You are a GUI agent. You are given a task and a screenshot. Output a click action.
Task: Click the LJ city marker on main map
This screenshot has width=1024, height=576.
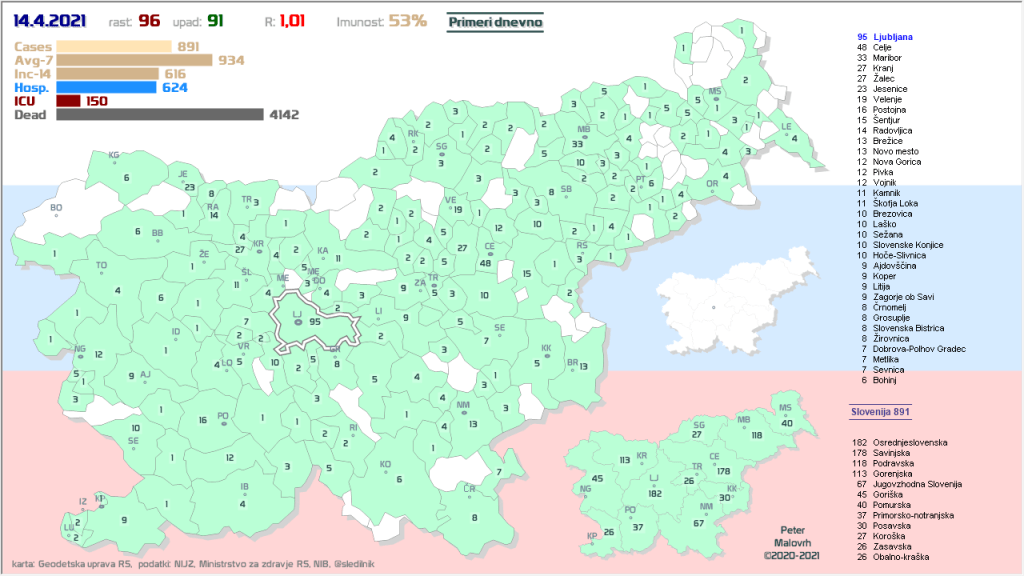297,322
